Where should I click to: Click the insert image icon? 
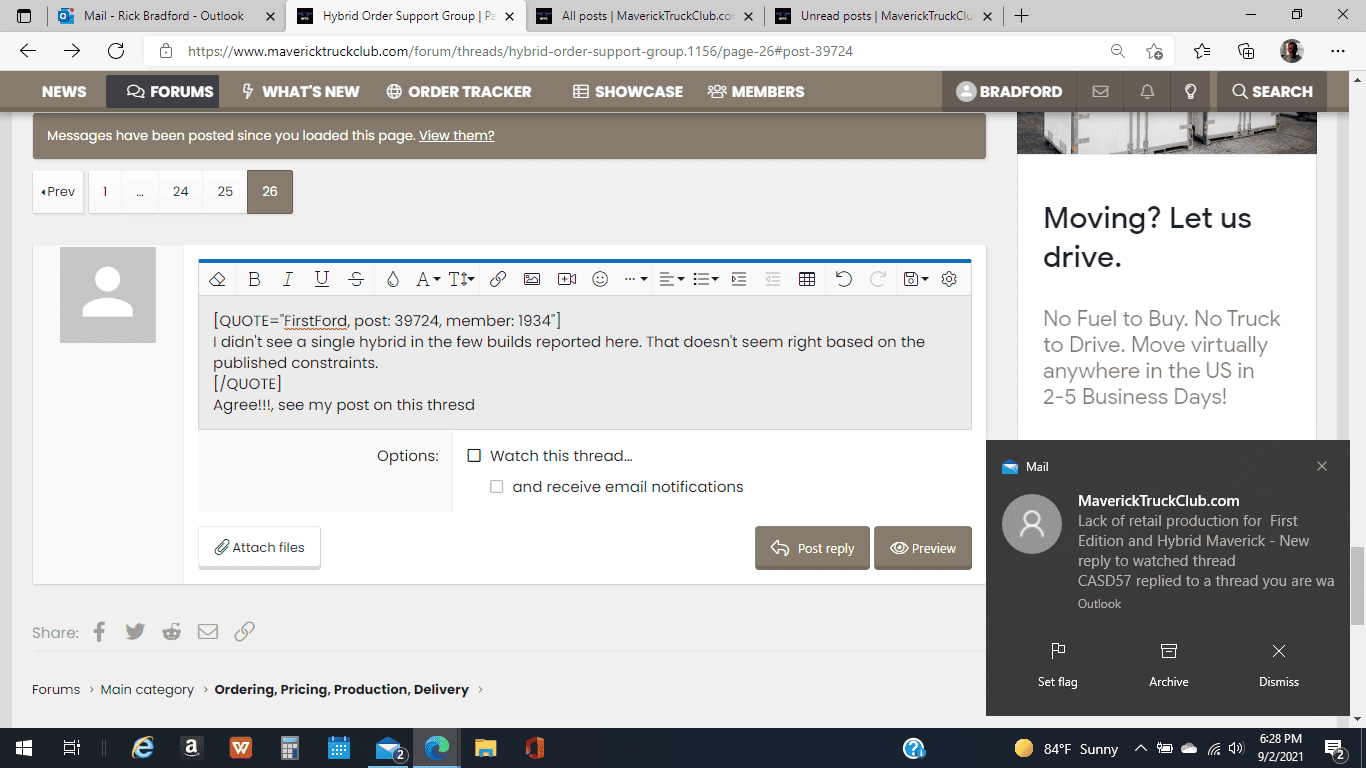click(532, 280)
